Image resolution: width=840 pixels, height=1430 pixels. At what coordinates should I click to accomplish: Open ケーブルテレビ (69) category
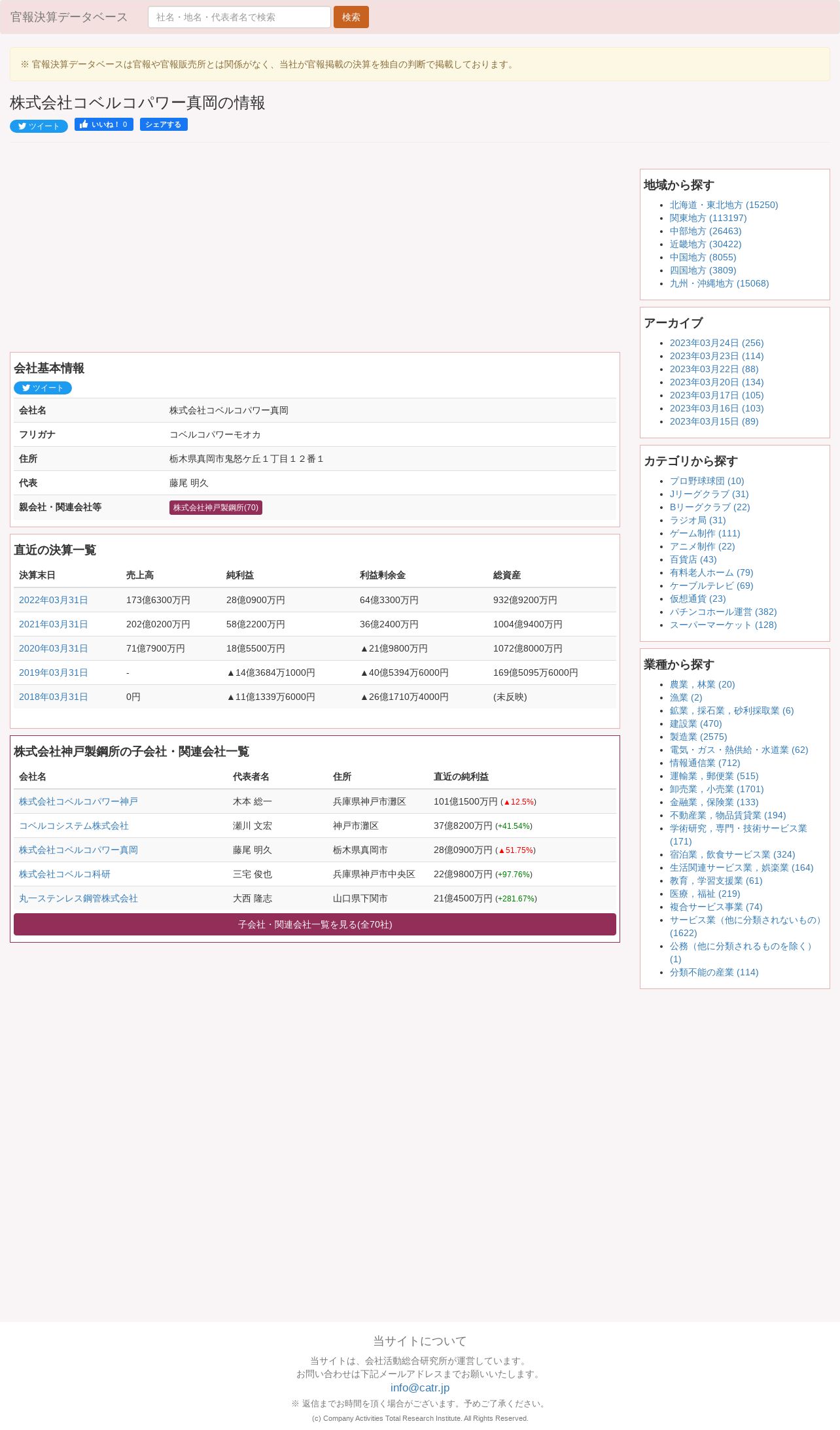(x=711, y=585)
